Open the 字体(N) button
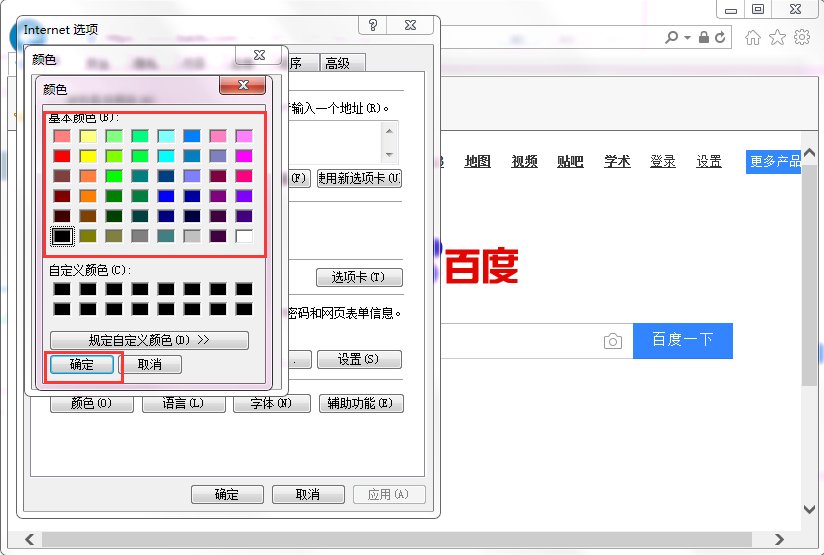Viewport: 824px width, 555px height. (271, 403)
